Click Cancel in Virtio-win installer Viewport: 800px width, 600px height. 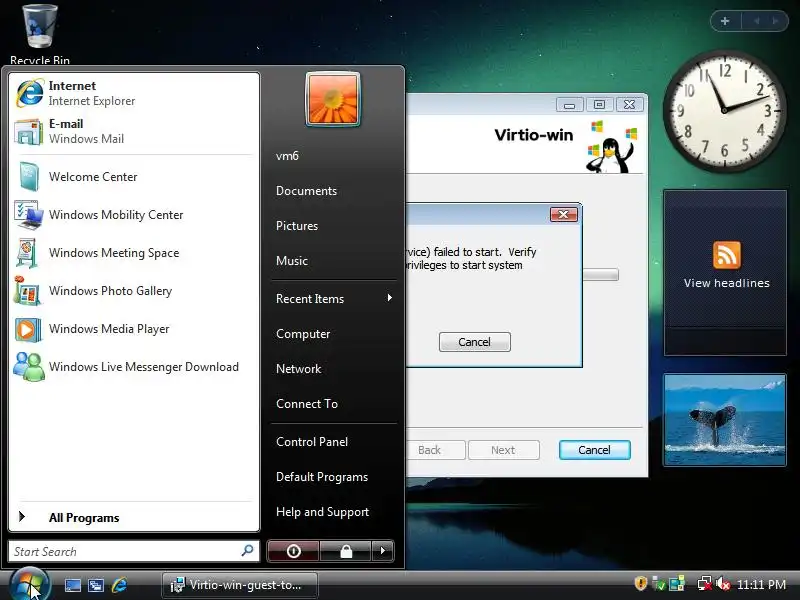tap(594, 450)
